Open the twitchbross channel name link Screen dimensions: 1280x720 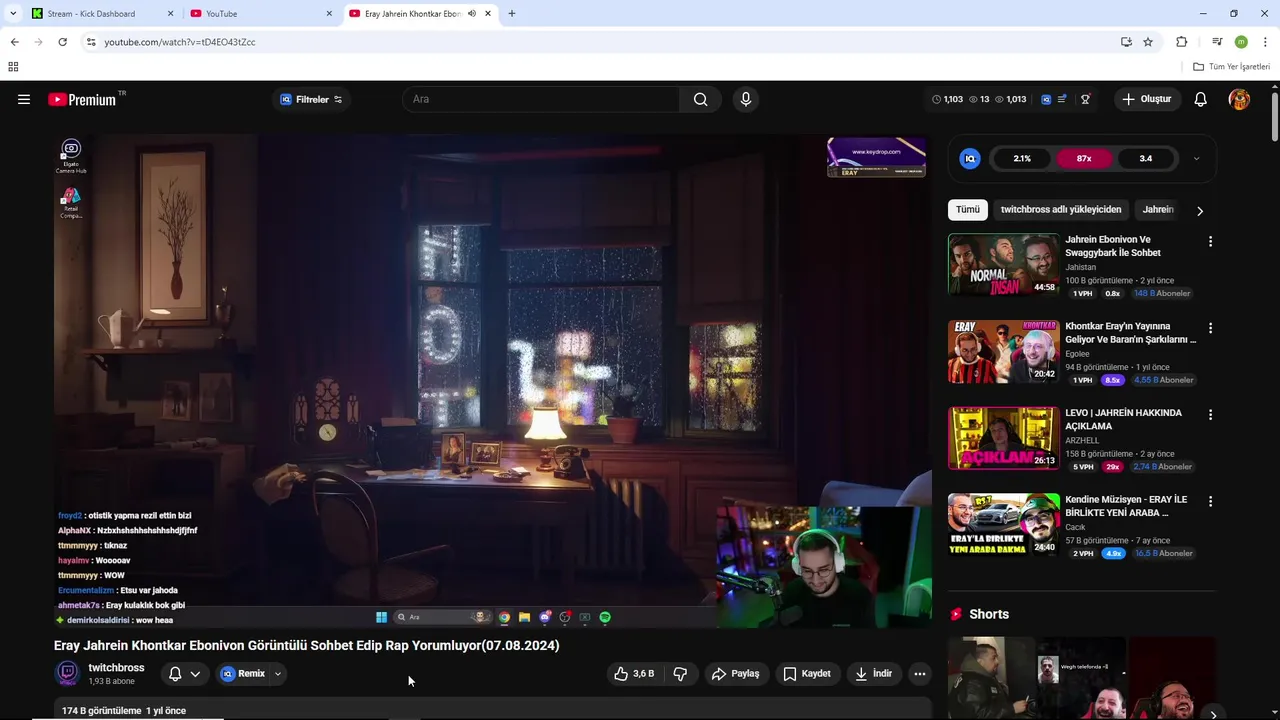point(116,668)
